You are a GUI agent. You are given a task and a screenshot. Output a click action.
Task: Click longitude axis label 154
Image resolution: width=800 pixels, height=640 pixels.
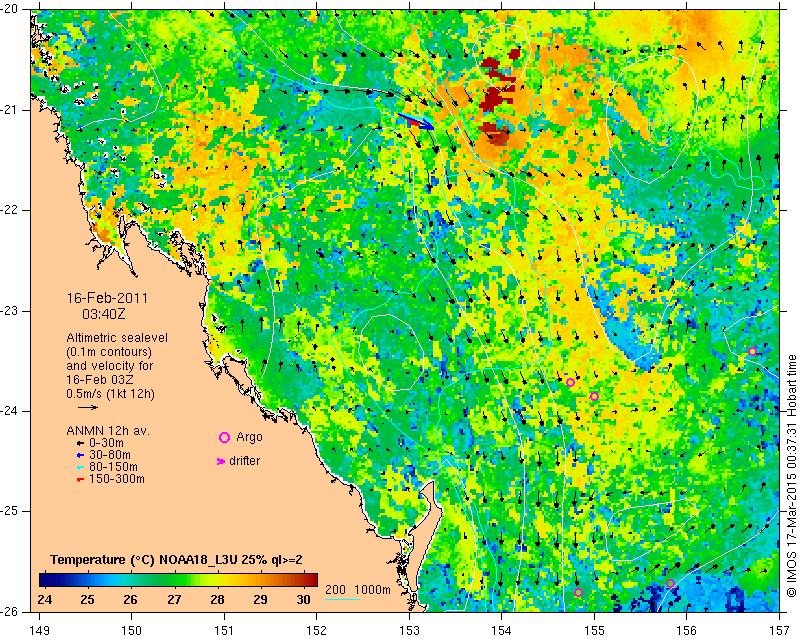click(x=502, y=631)
